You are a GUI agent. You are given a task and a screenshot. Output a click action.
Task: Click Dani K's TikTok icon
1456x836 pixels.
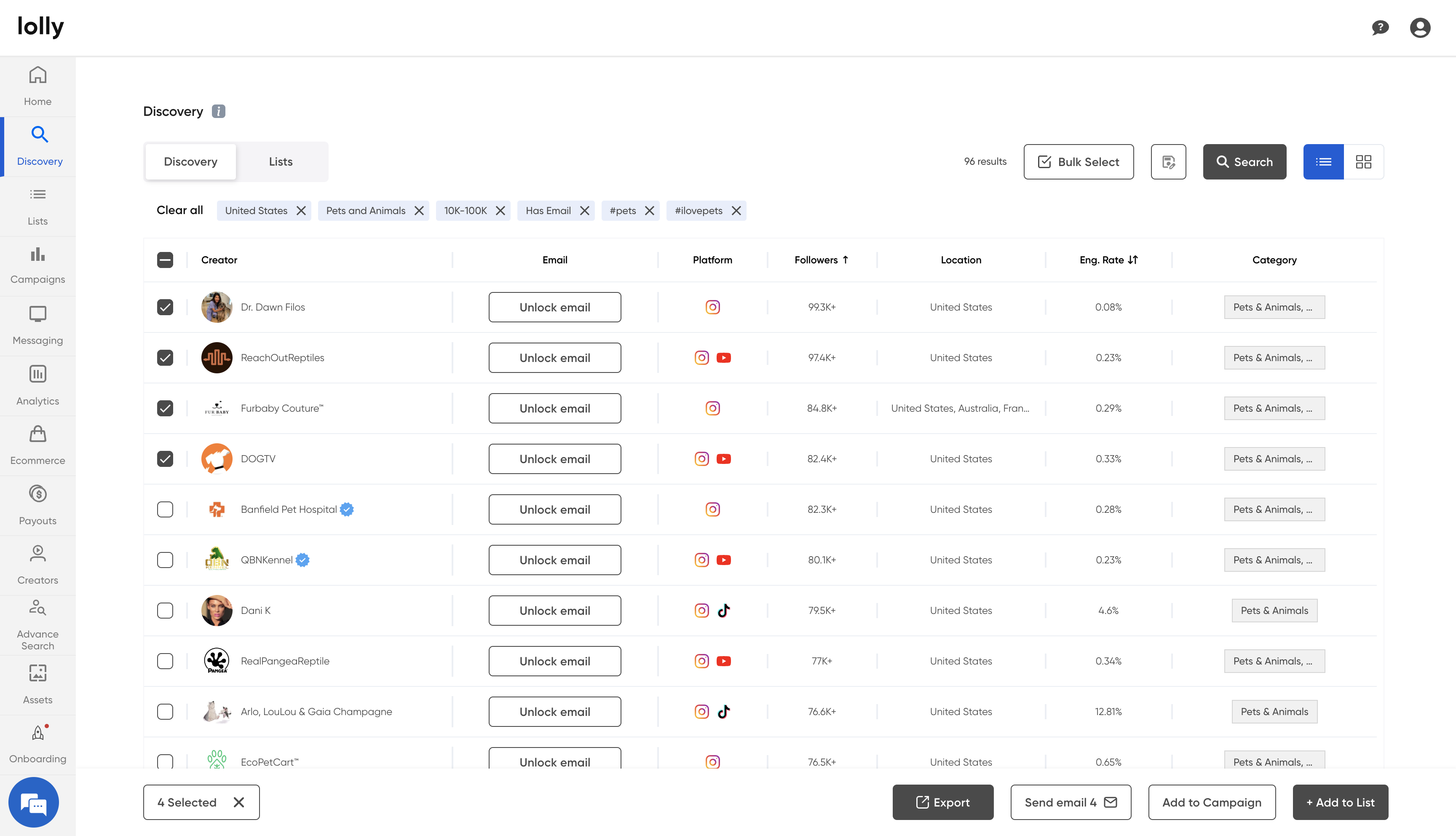point(724,610)
